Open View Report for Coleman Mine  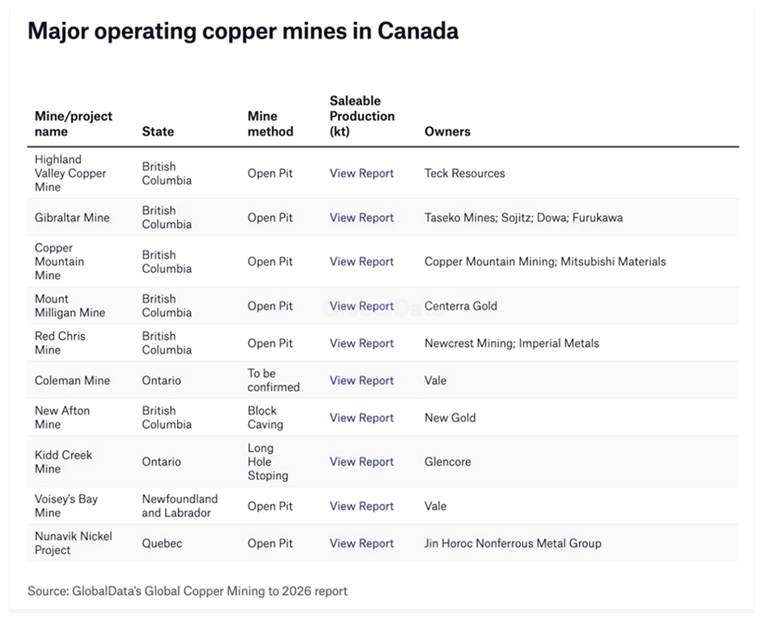coord(361,380)
